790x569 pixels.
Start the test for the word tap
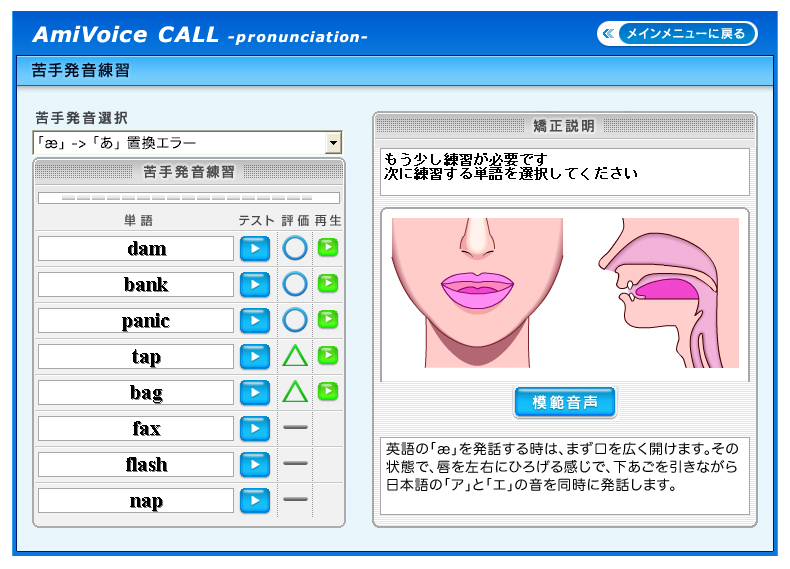(255, 356)
